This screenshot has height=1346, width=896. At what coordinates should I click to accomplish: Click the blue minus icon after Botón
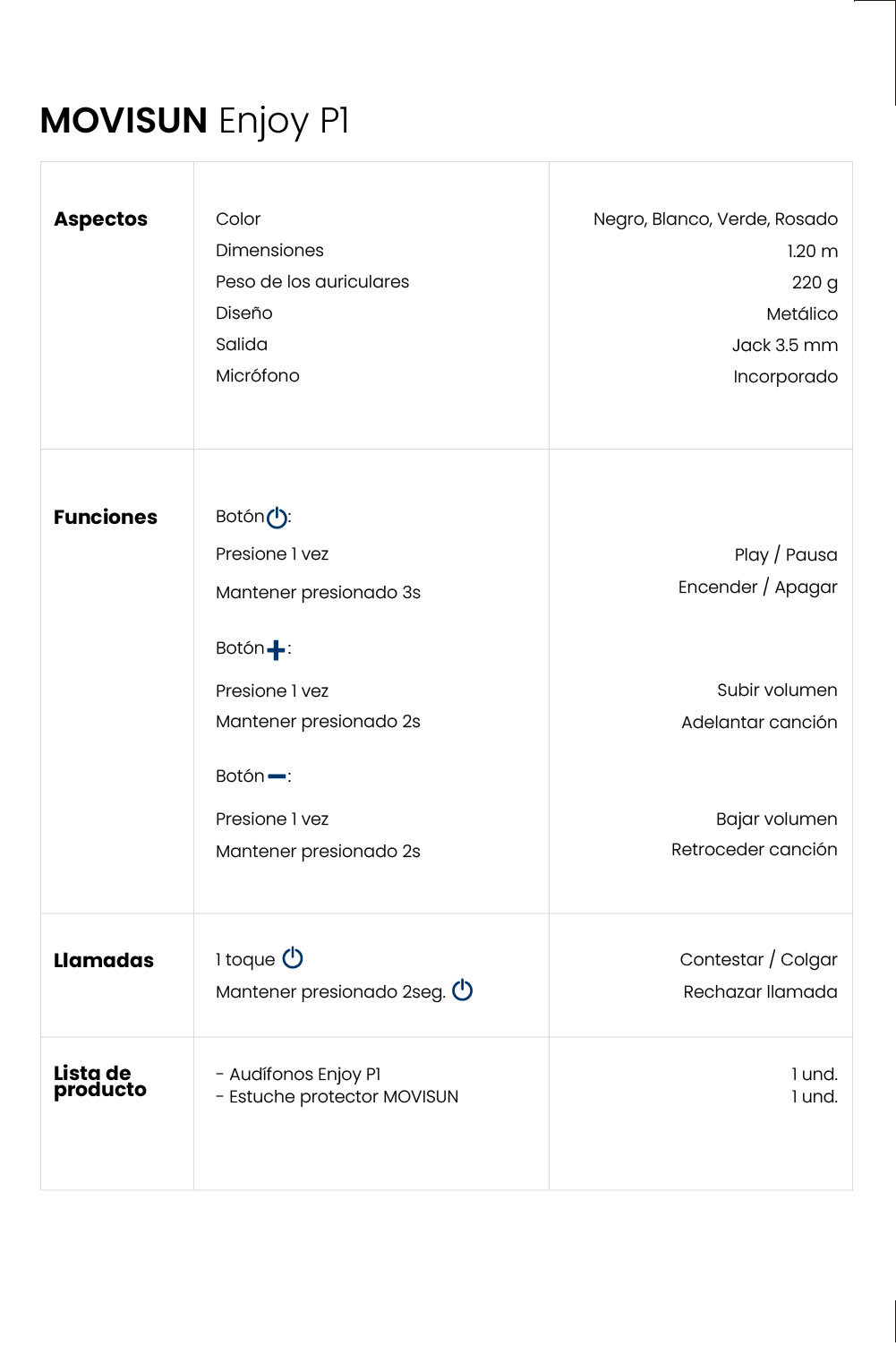coord(277,776)
